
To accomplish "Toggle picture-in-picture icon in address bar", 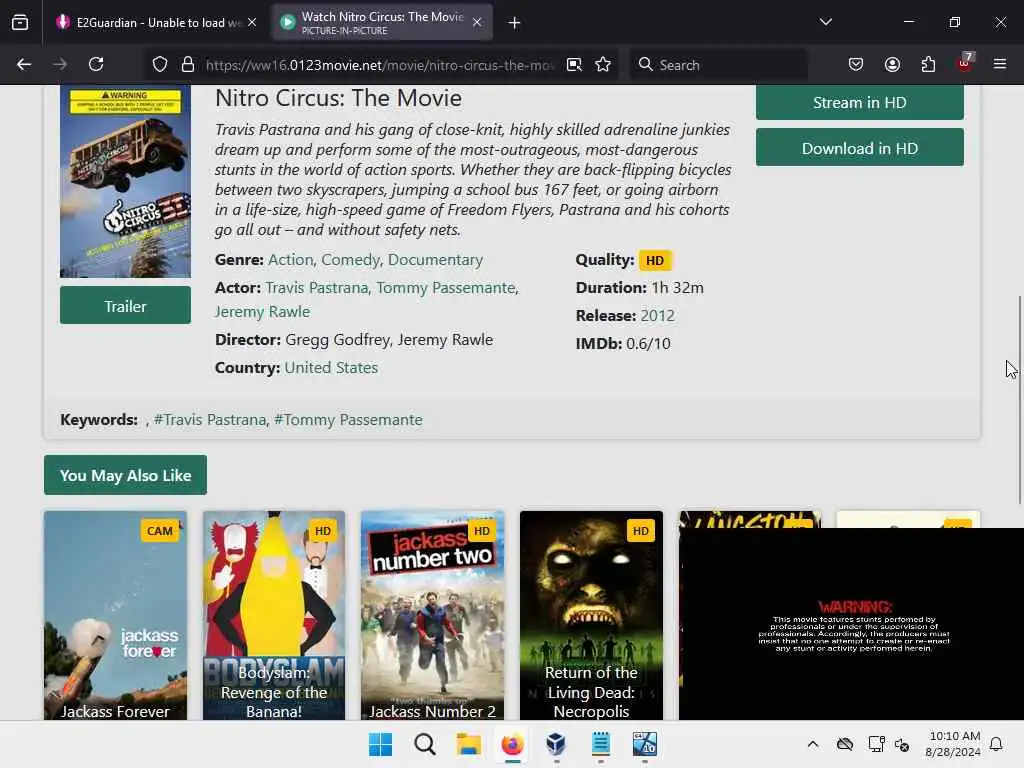I will [574, 65].
